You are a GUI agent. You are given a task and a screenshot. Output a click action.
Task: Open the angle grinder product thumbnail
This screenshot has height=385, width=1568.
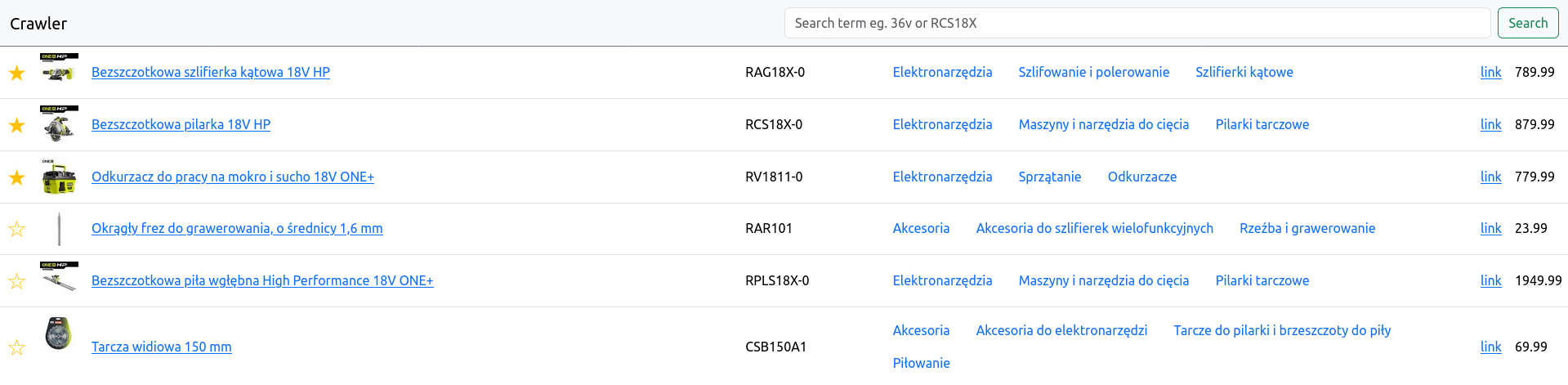(59, 69)
